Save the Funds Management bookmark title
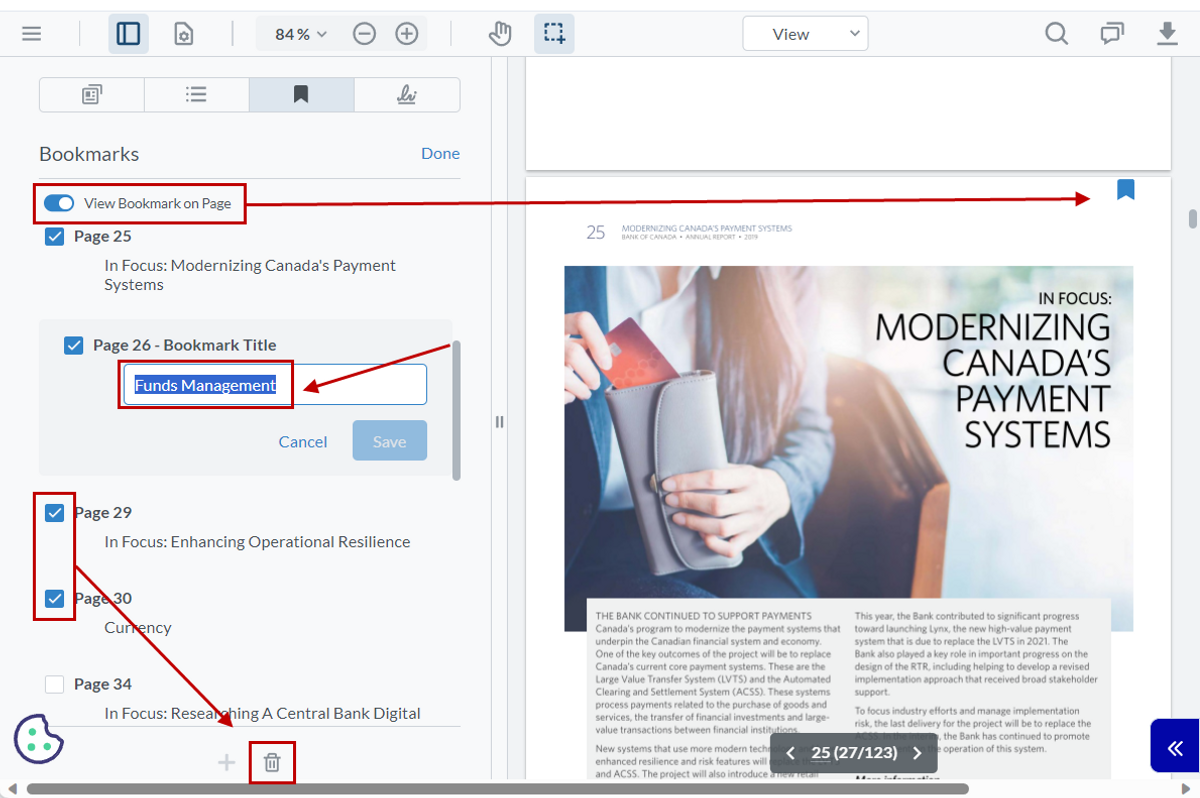Viewport: 1200px width, 798px height. [389, 440]
